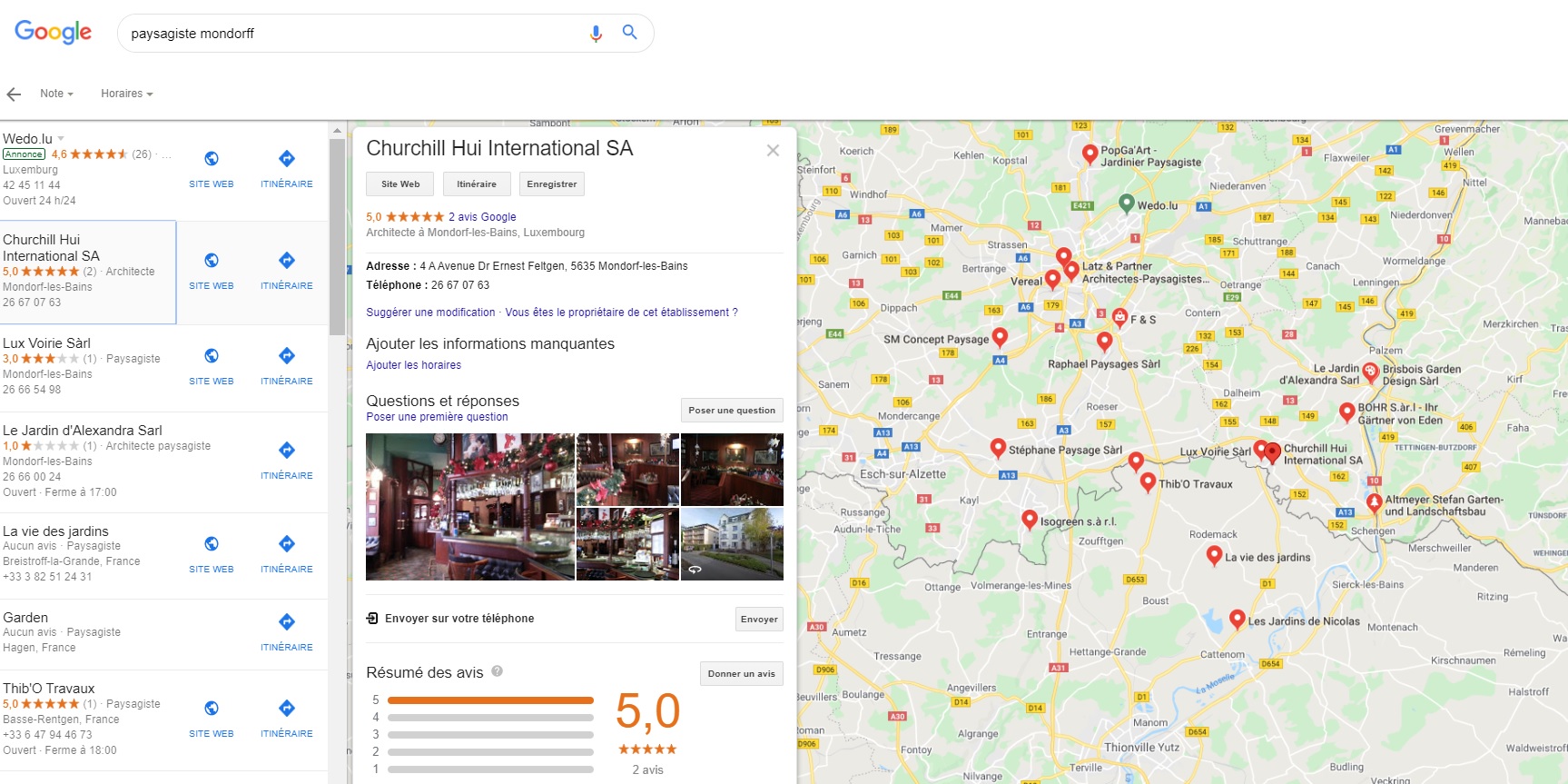
Task: Open Wedo.lu website via globe icon
Action: pyautogui.click(x=212, y=159)
